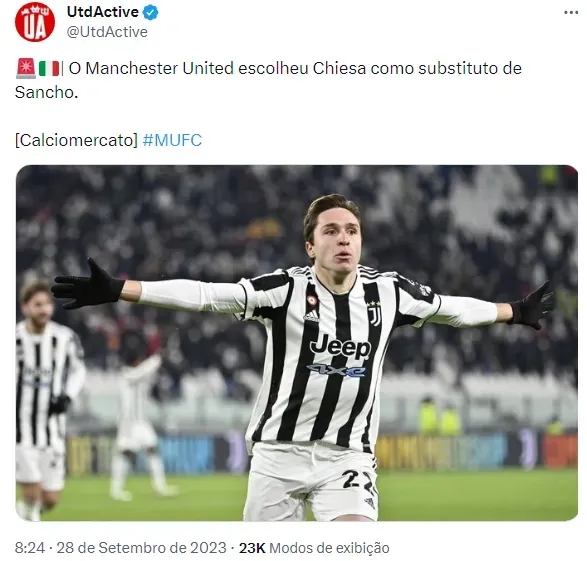Viewport: 587px width, 561px height.
Task: Click the UtdActive display name
Action: point(103,12)
